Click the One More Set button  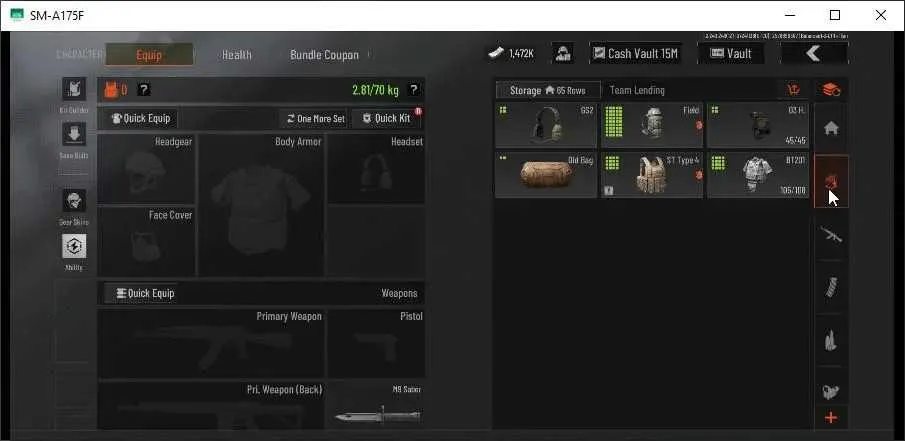click(x=315, y=118)
